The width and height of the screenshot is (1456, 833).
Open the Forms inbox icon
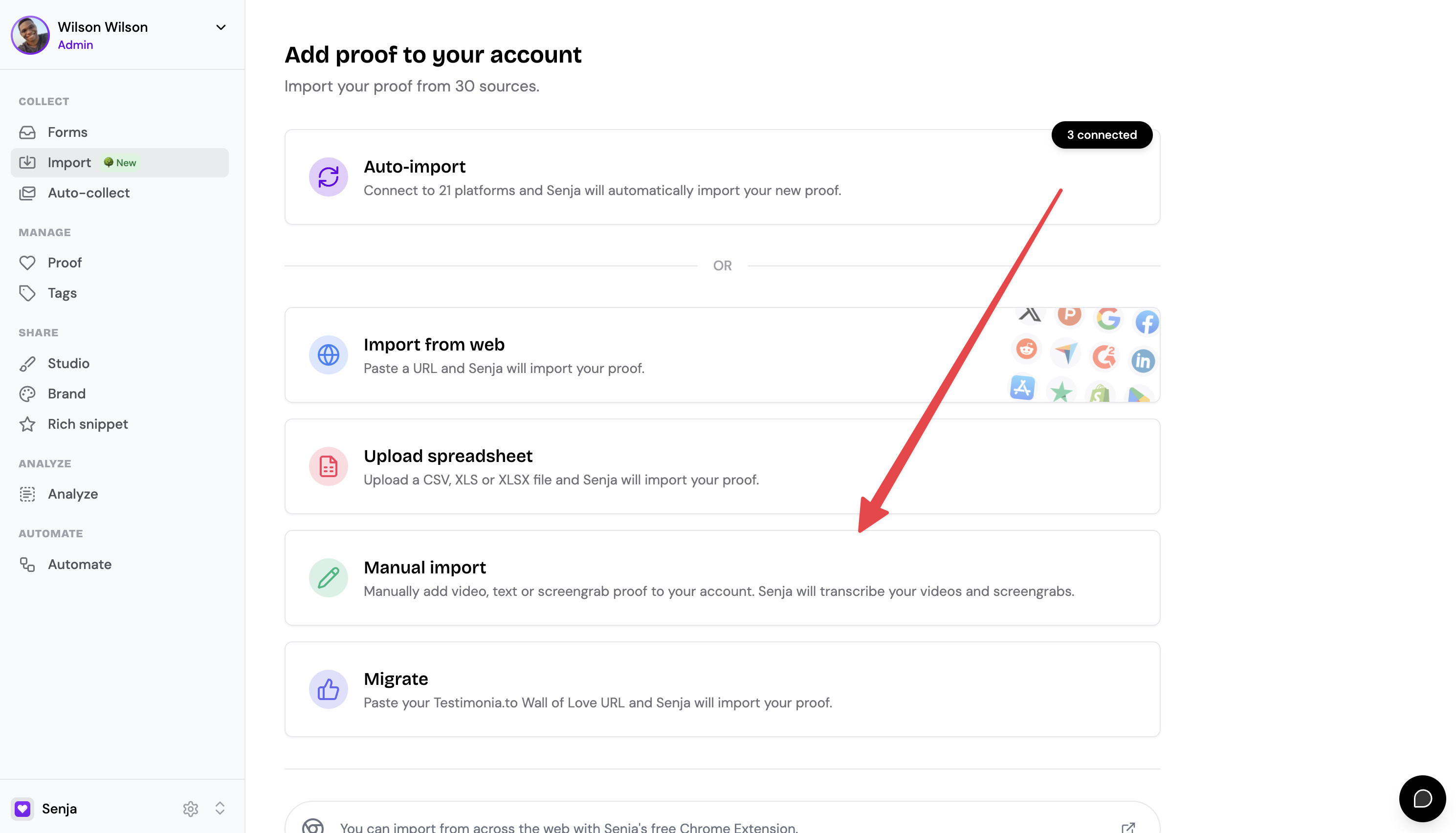[x=27, y=132]
